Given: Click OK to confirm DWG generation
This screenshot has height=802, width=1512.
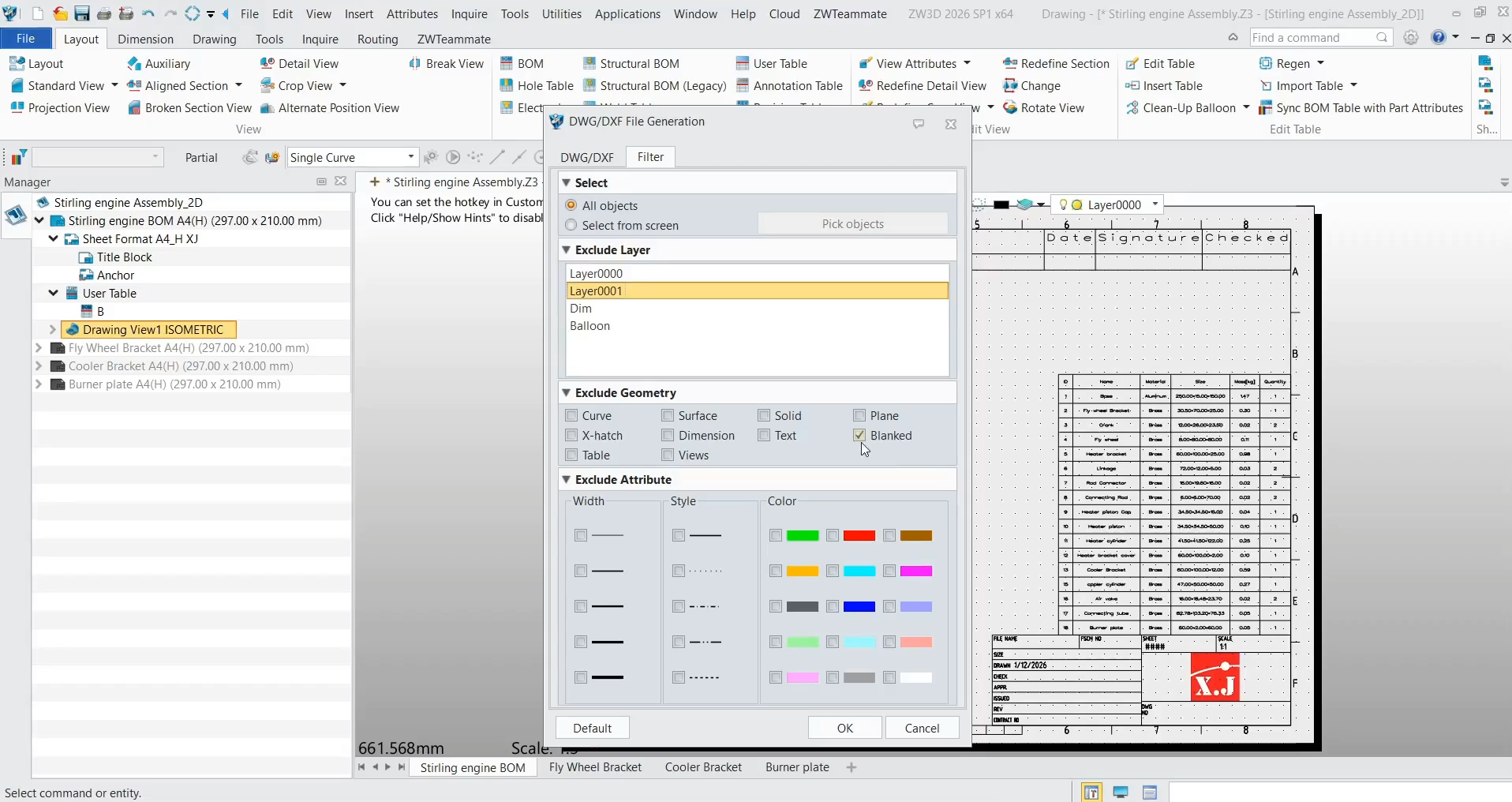Looking at the screenshot, I should [x=844, y=727].
